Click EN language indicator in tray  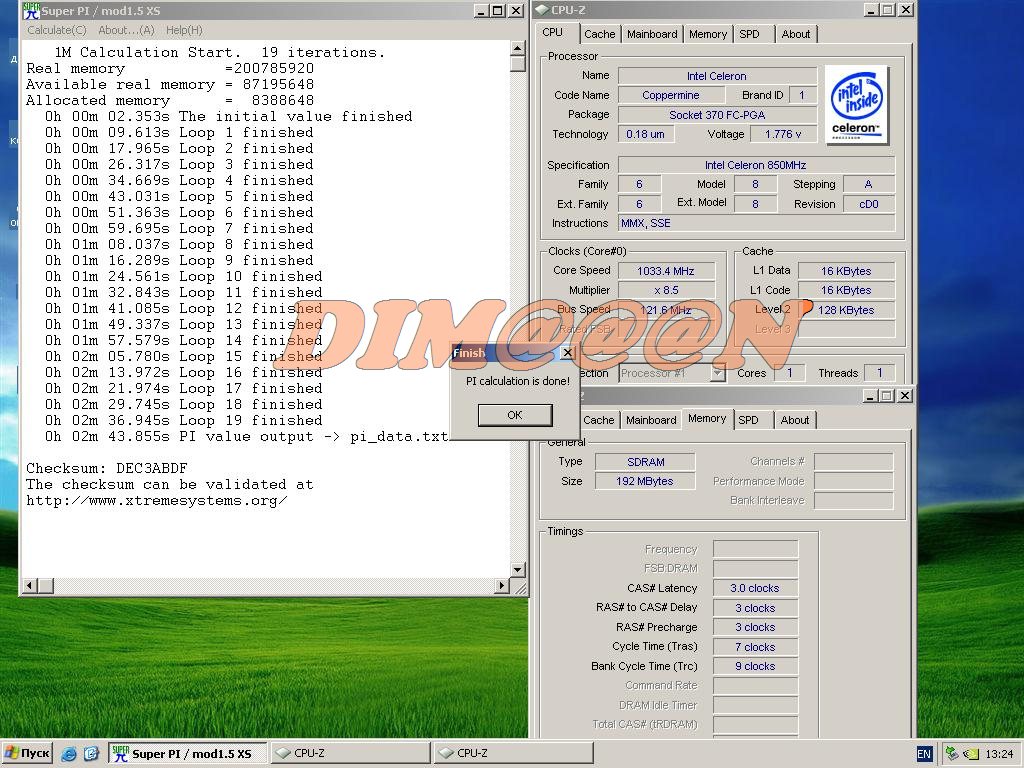pos(923,754)
